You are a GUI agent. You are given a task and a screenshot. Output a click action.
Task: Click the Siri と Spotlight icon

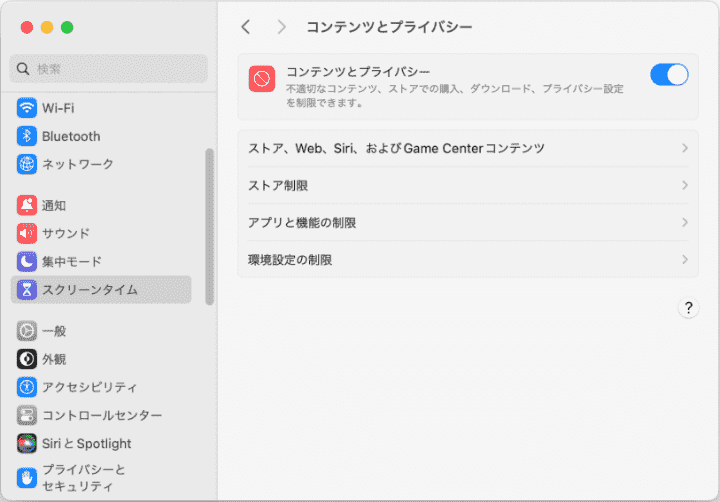27,443
